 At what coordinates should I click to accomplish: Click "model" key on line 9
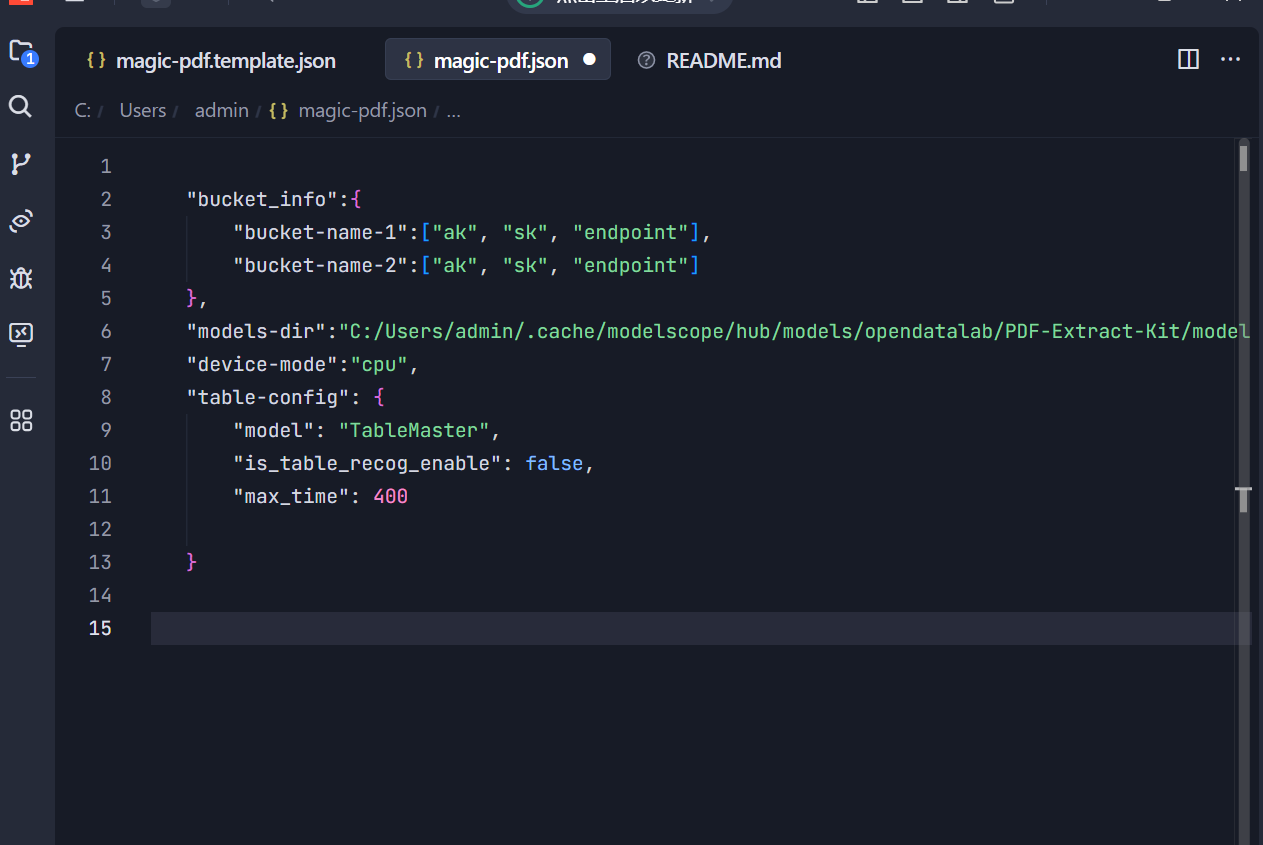[274, 430]
